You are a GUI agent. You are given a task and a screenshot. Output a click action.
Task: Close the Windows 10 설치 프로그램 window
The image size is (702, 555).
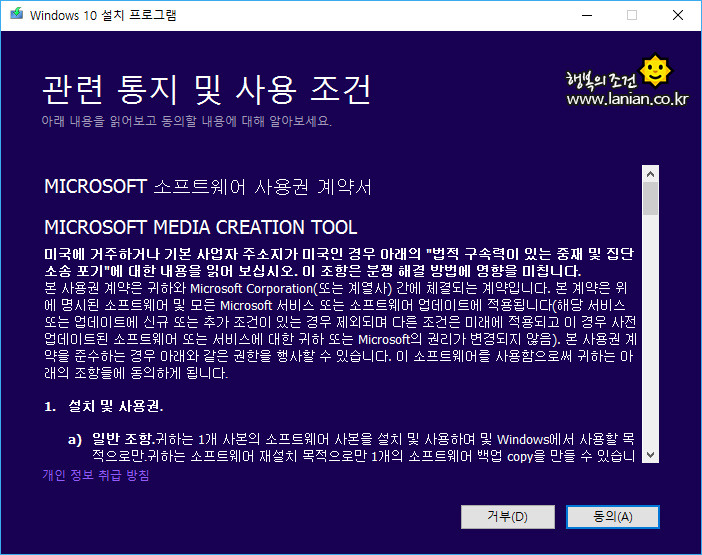pyautogui.click(x=678, y=15)
